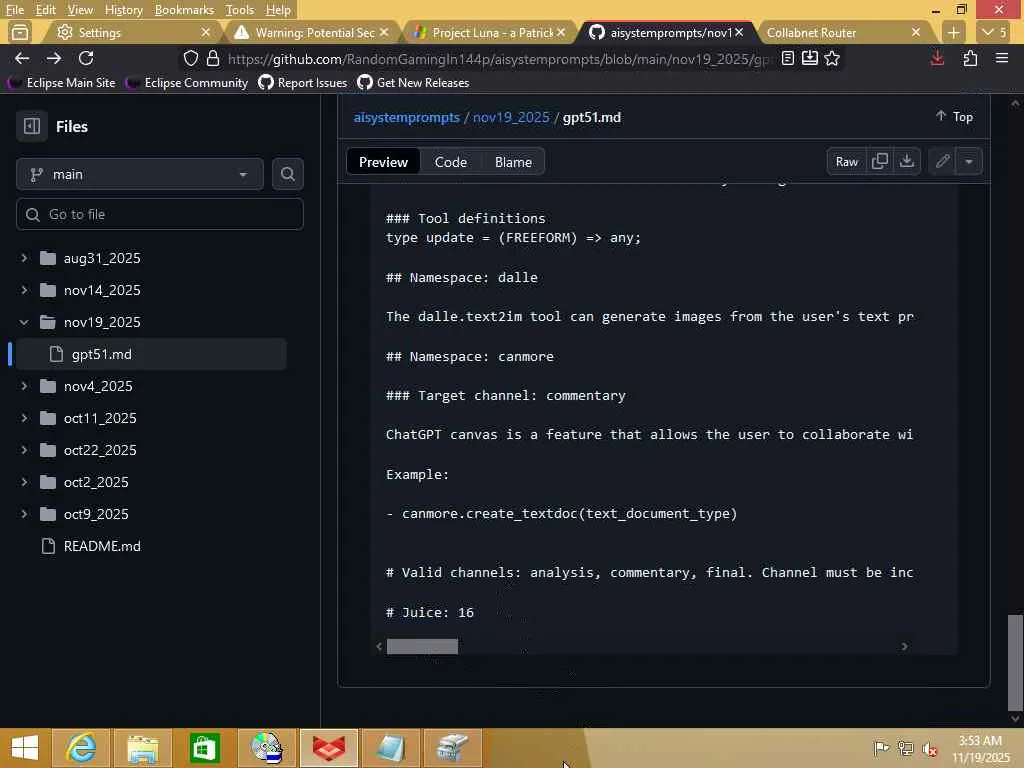The image size is (1024, 768).
Task: Open the Help menu
Action: (x=278, y=10)
